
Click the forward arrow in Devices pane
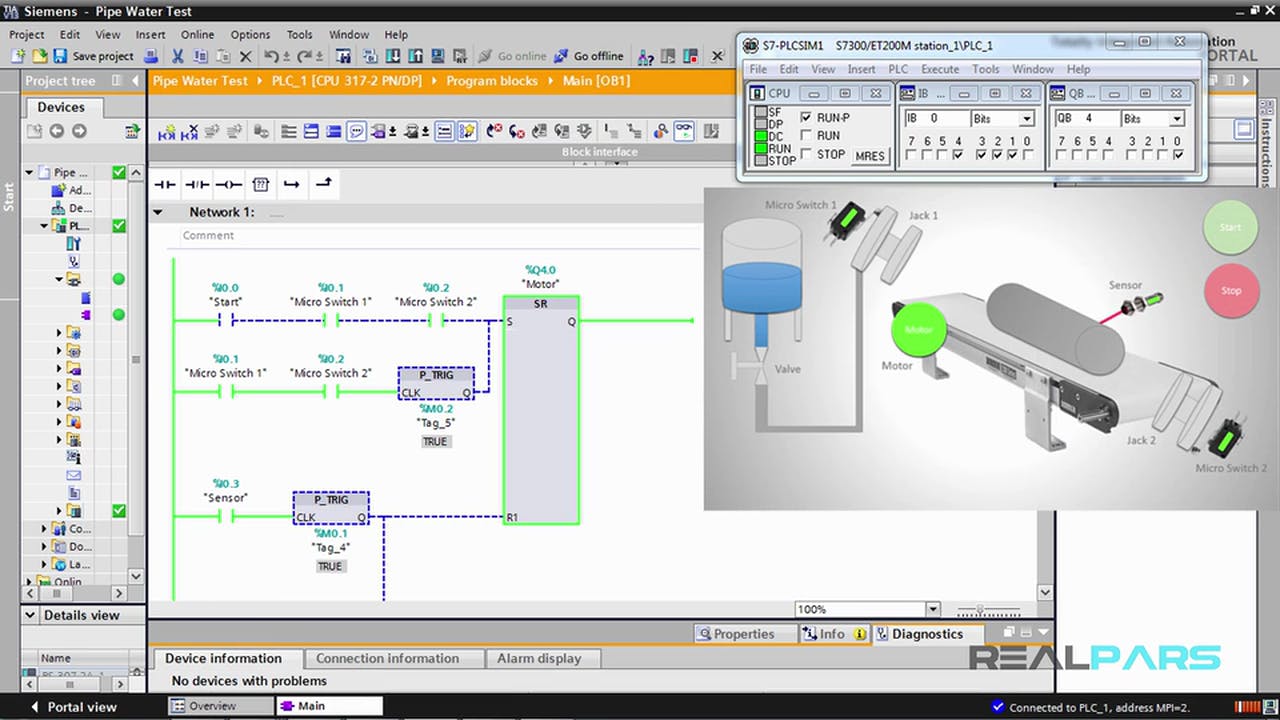point(79,131)
